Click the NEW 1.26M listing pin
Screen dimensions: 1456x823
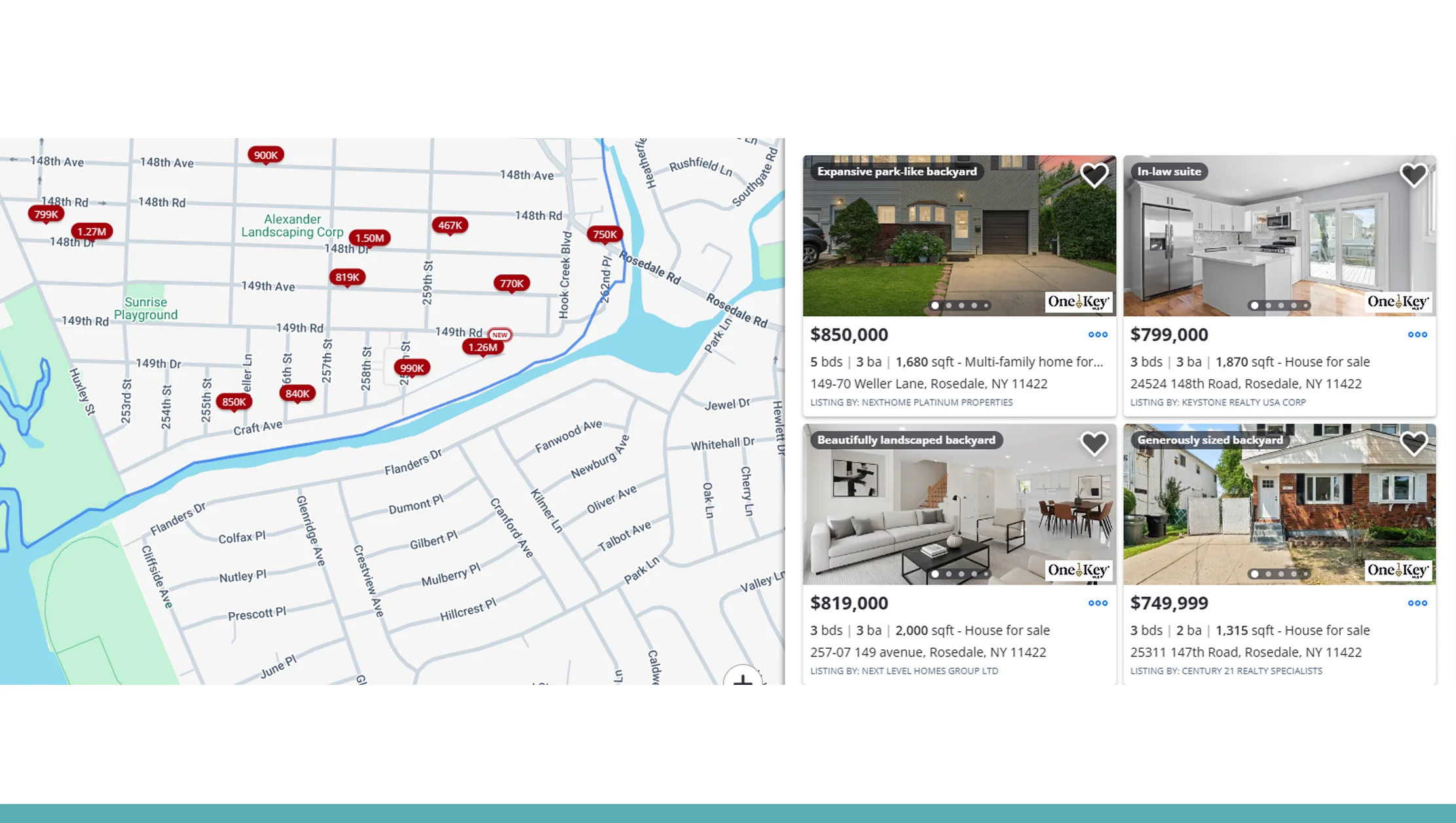coord(483,347)
